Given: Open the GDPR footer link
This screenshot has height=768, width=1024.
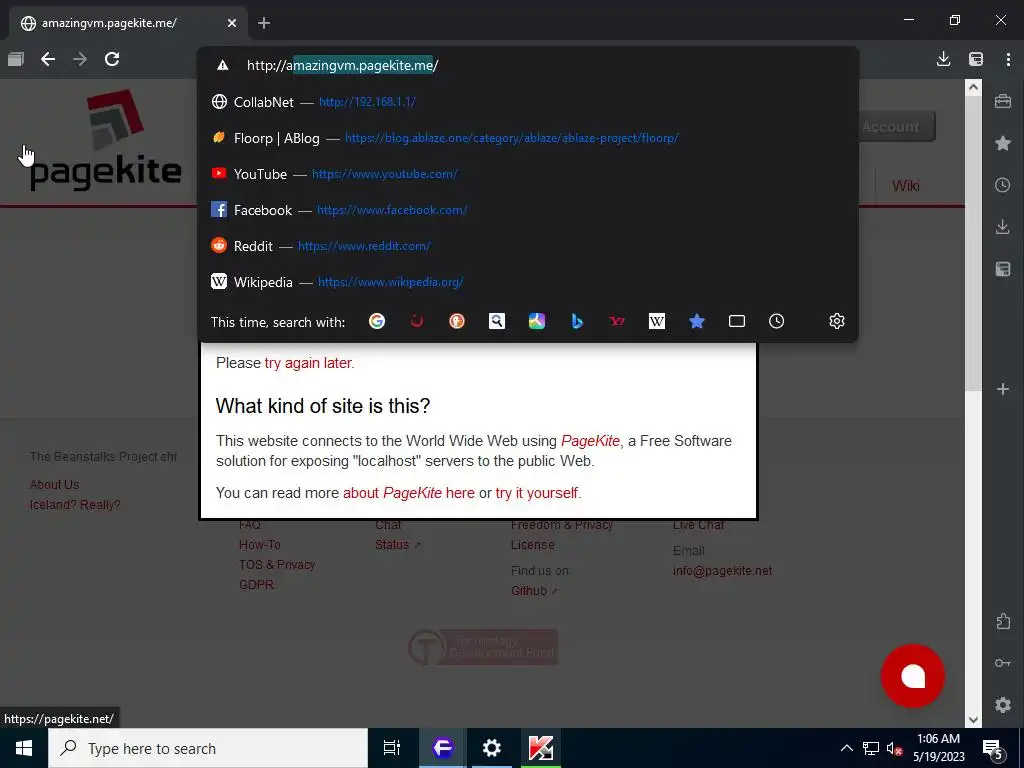Looking at the screenshot, I should coord(256,584).
